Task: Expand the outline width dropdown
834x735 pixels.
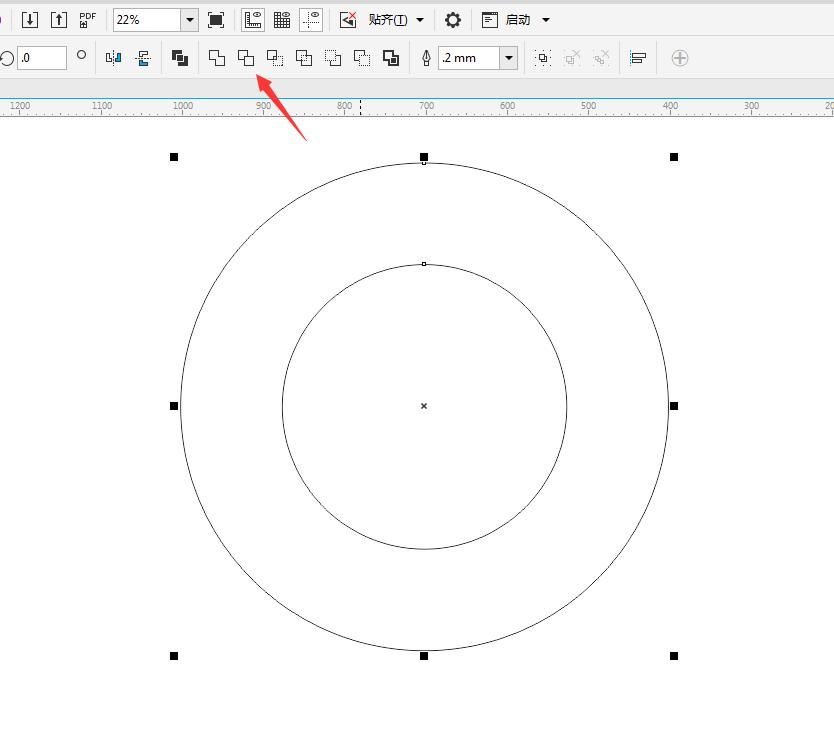Action: [508, 58]
